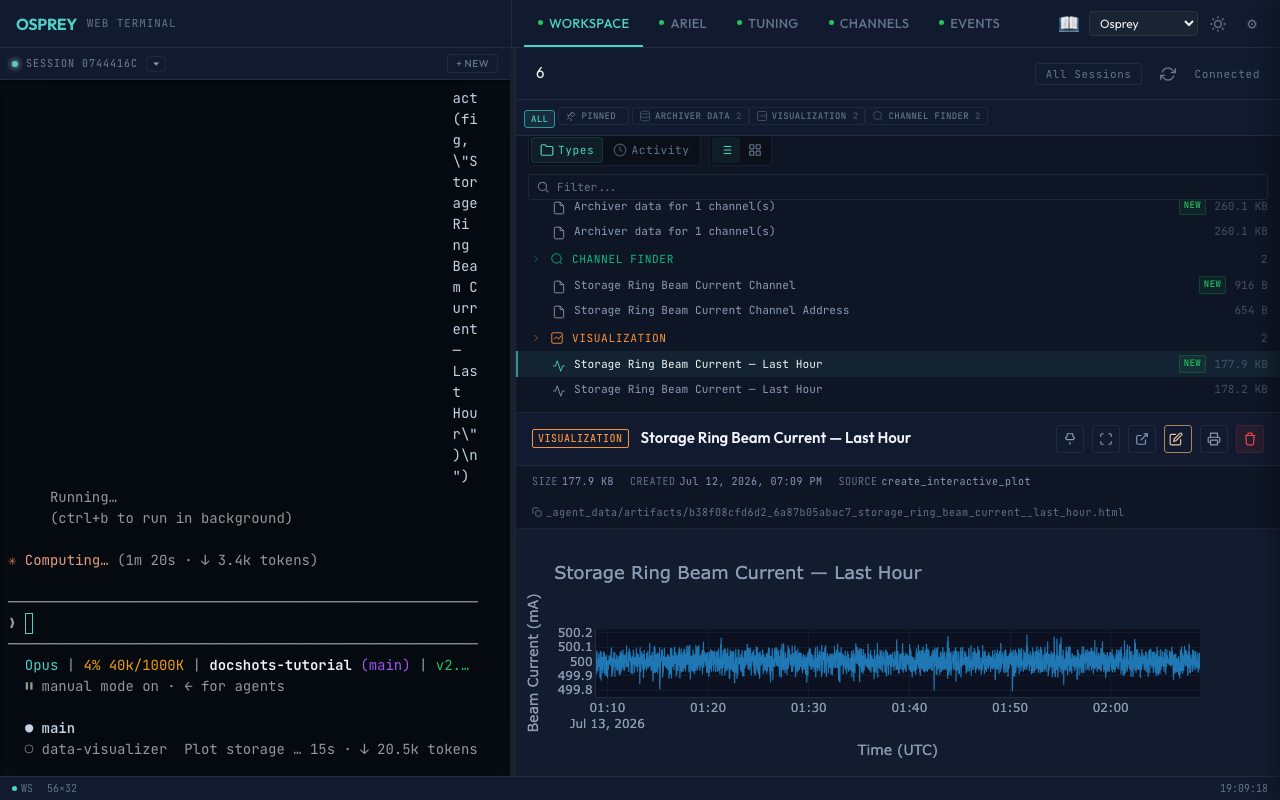The height and width of the screenshot is (800, 1280).
Task: Switch to grid view layout
Action: click(x=755, y=150)
